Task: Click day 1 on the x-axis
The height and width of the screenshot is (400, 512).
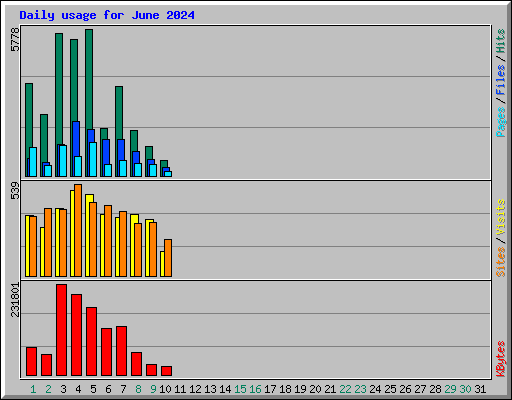Action: pyautogui.click(x=33, y=389)
